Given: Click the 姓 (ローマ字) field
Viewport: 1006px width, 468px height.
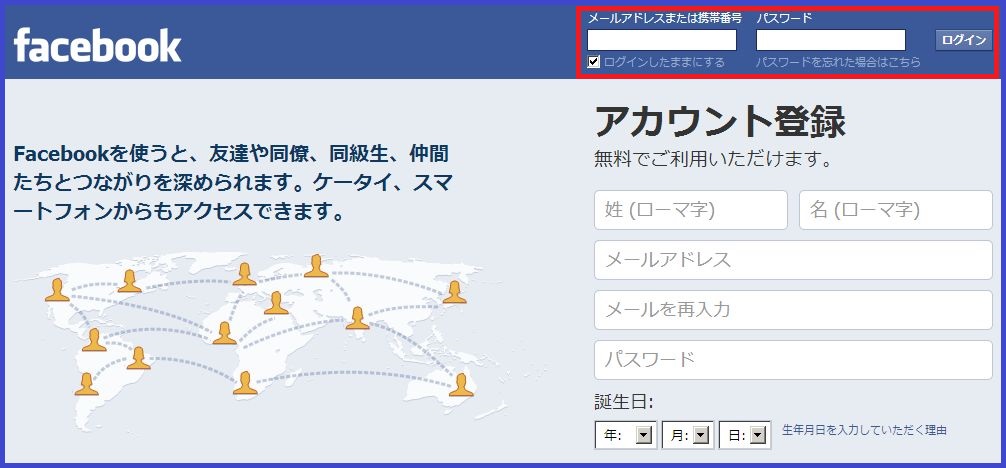Looking at the screenshot, I should click(691, 210).
